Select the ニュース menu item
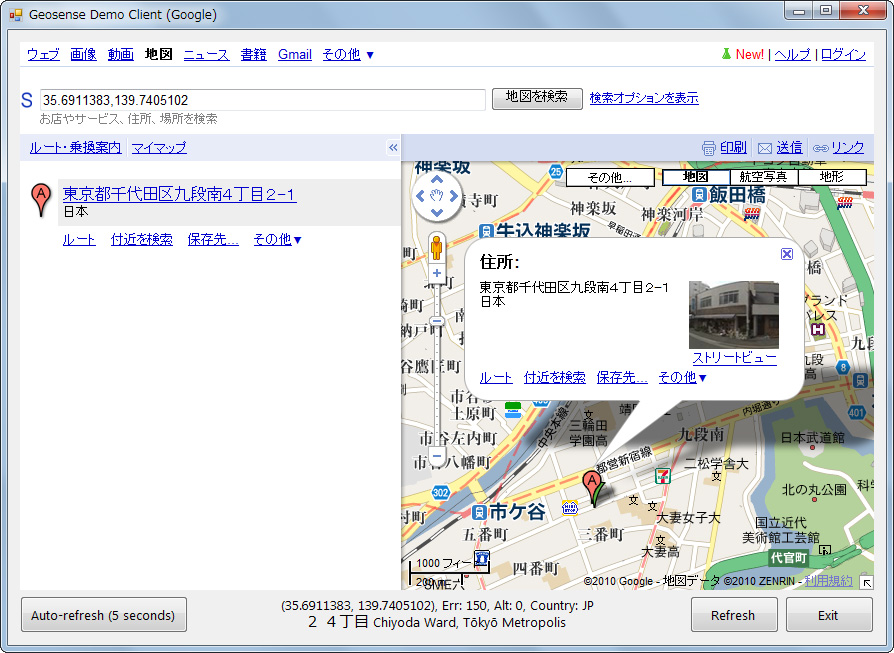The height and width of the screenshot is (653, 894). pos(205,54)
